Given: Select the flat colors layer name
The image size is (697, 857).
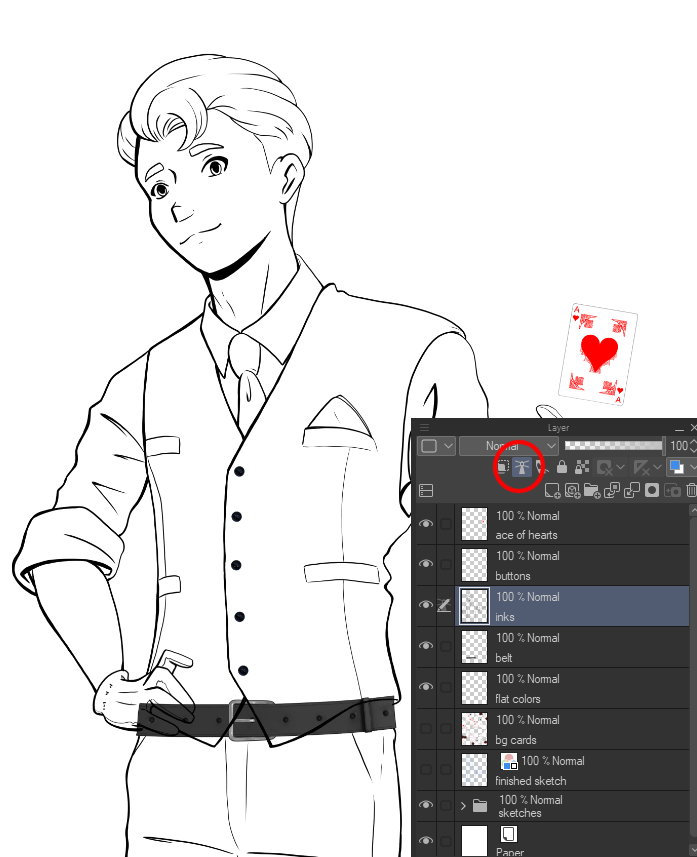Looking at the screenshot, I should click(518, 699).
